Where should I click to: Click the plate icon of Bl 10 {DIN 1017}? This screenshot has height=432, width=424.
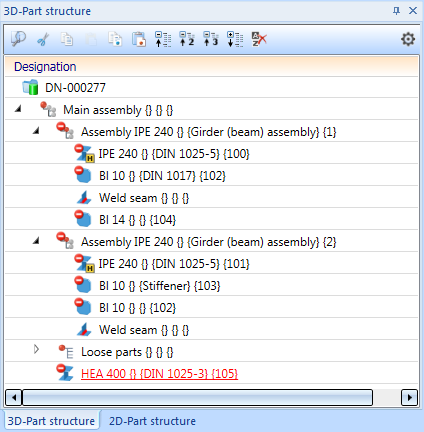click(x=83, y=175)
